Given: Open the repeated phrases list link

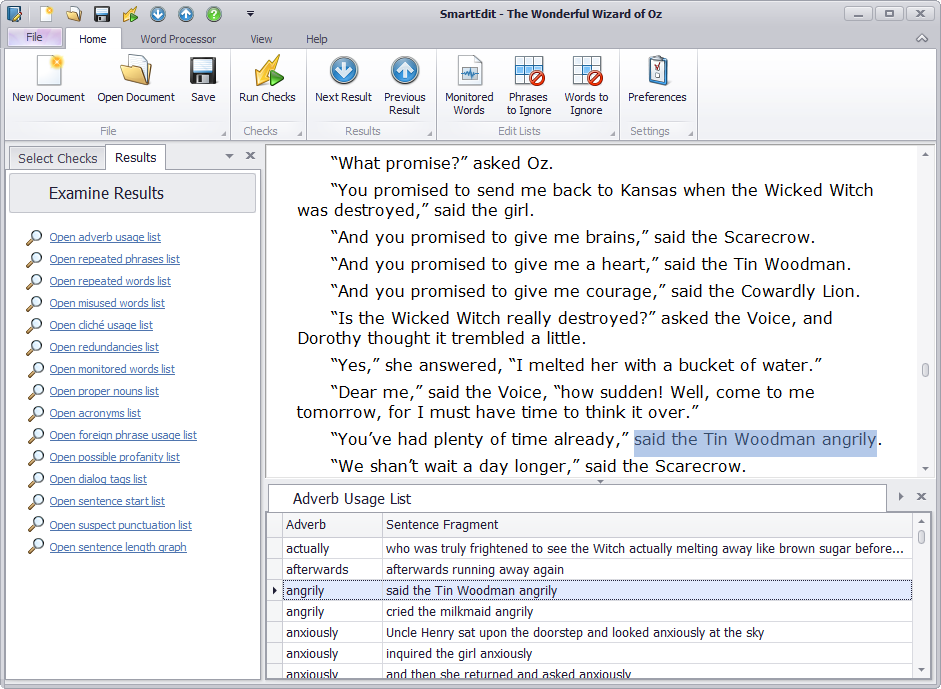Looking at the screenshot, I should (114, 259).
